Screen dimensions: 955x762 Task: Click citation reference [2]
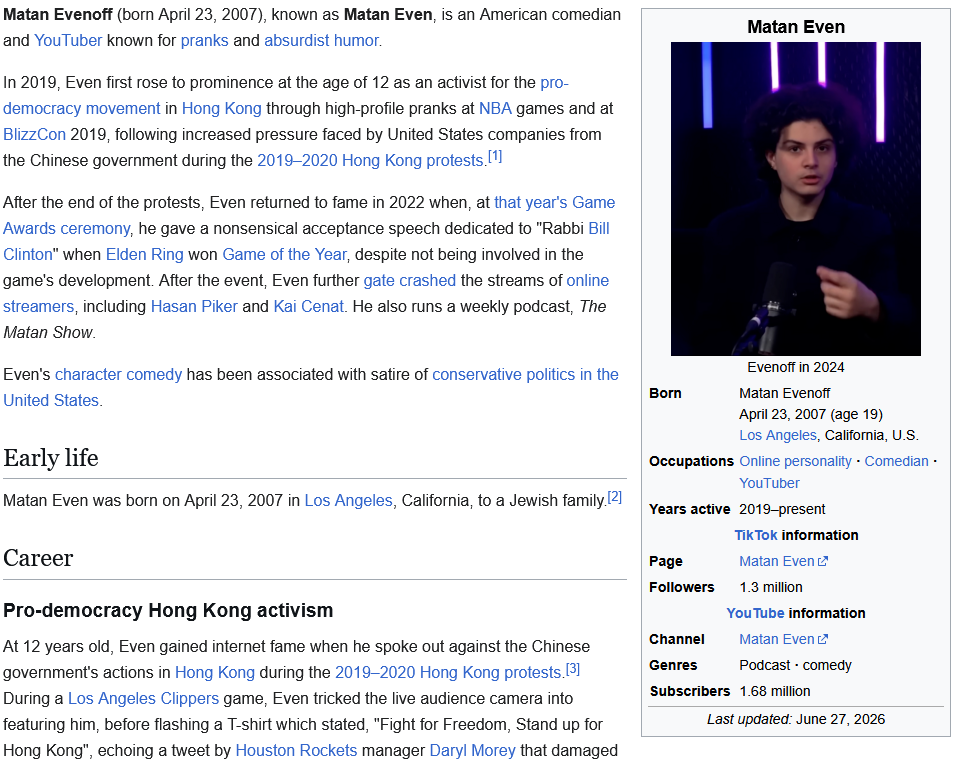[615, 497]
